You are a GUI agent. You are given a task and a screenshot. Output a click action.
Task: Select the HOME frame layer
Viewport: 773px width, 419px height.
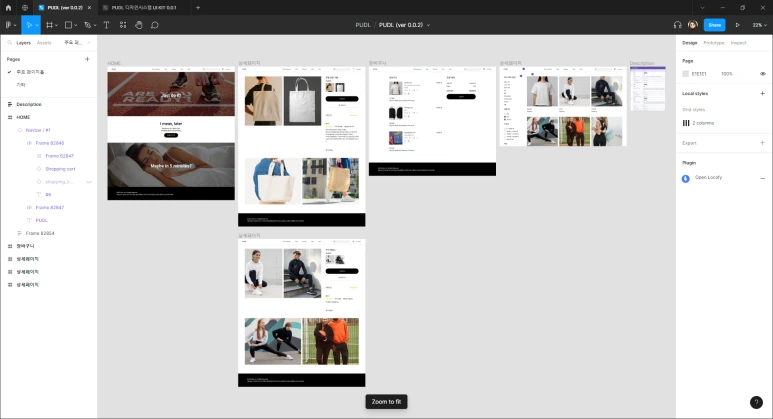pyautogui.click(x=23, y=117)
